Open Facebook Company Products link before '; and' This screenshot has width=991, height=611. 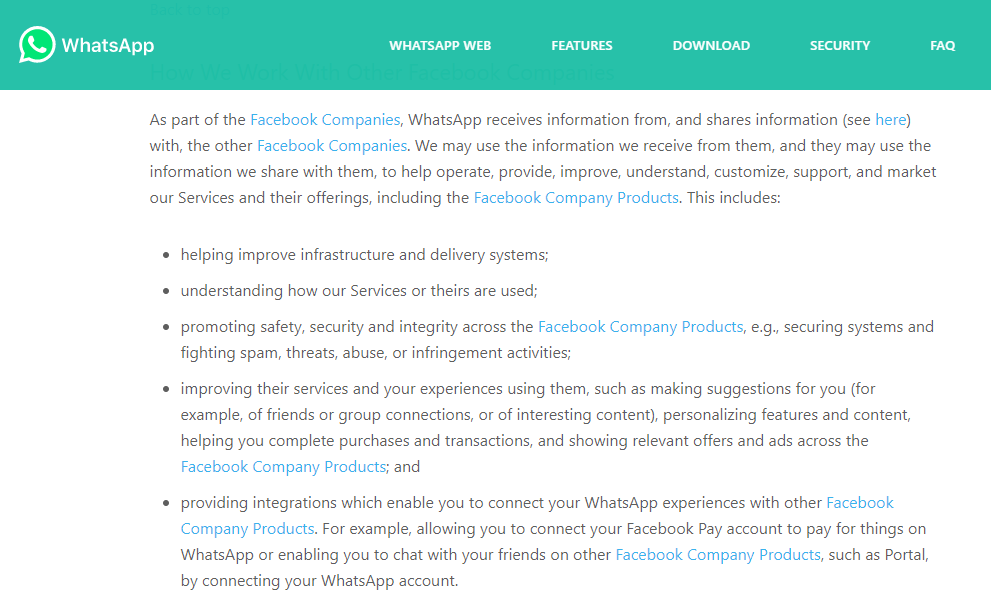point(283,466)
